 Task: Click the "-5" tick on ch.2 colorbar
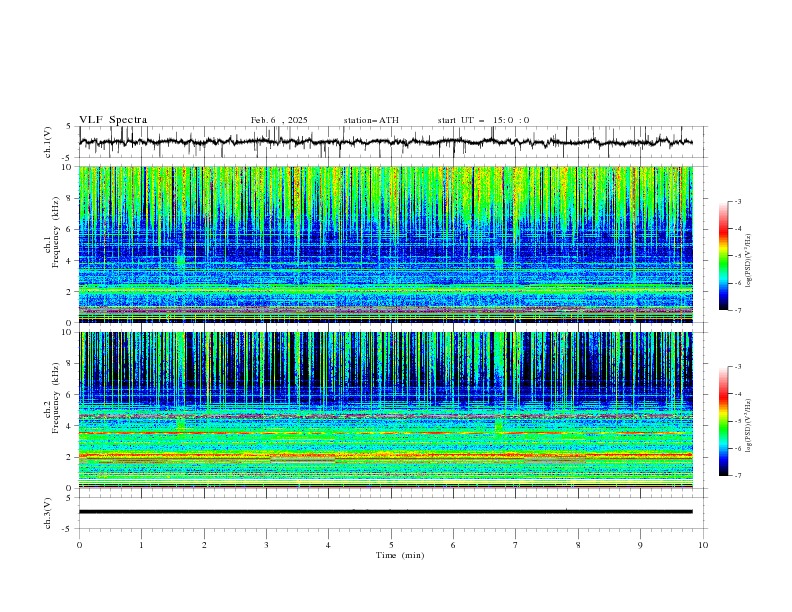(737, 421)
